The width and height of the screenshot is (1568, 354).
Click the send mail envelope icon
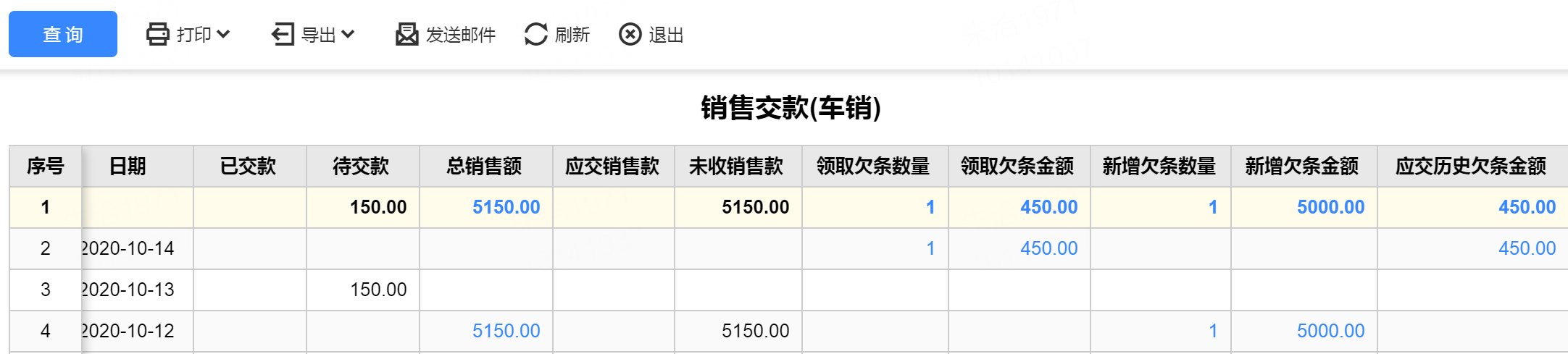[407, 34]
